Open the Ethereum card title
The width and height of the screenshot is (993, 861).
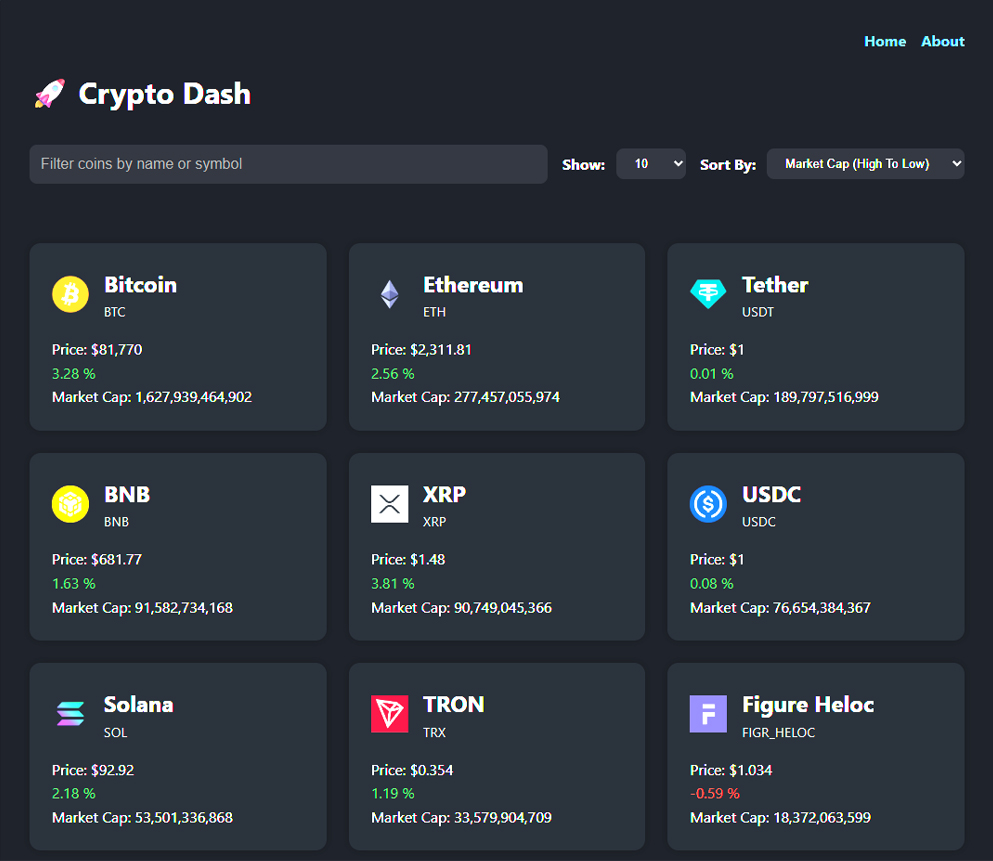(473, 285)
